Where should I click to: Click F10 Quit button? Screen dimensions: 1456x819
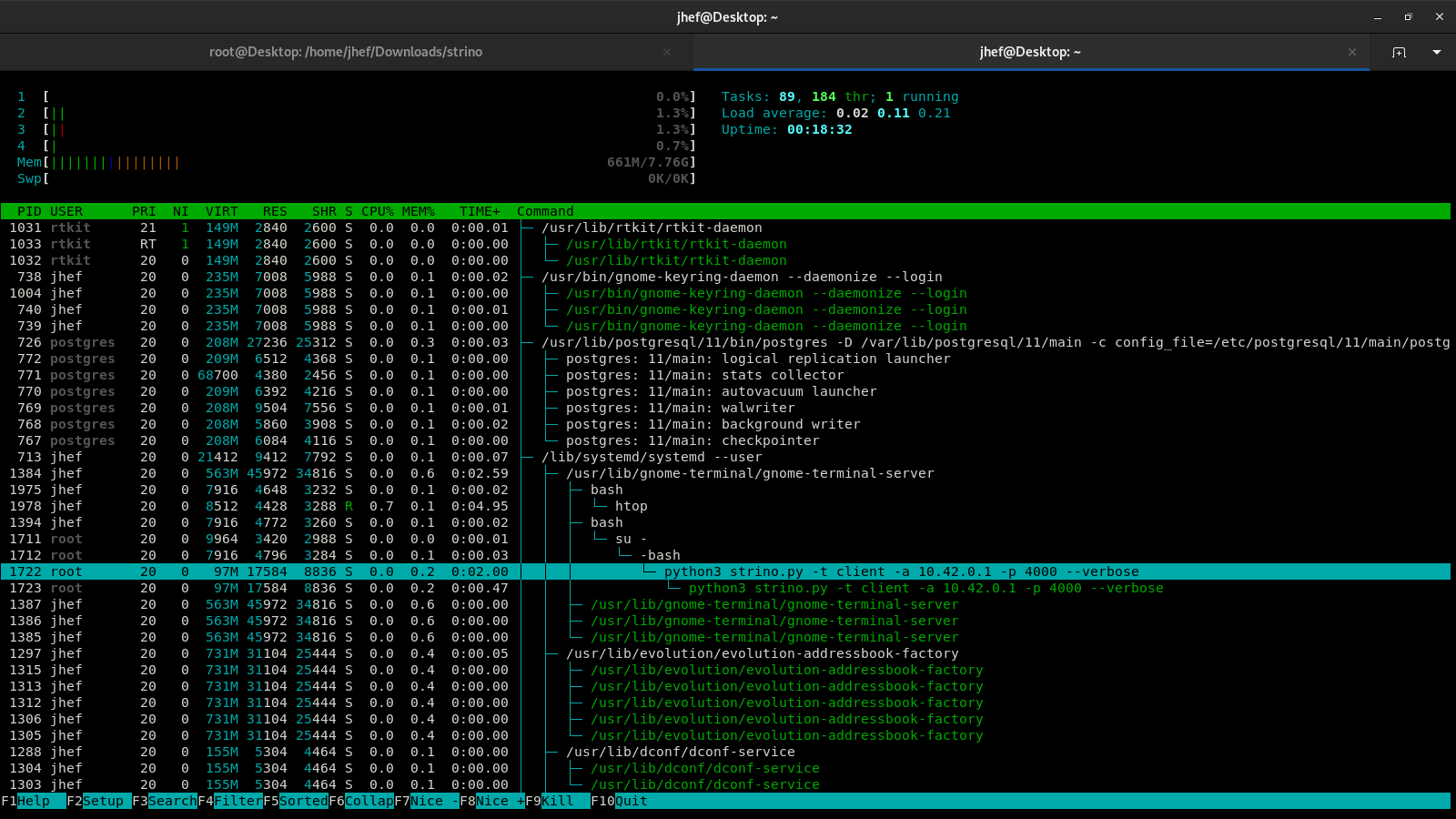pos(620,802)
